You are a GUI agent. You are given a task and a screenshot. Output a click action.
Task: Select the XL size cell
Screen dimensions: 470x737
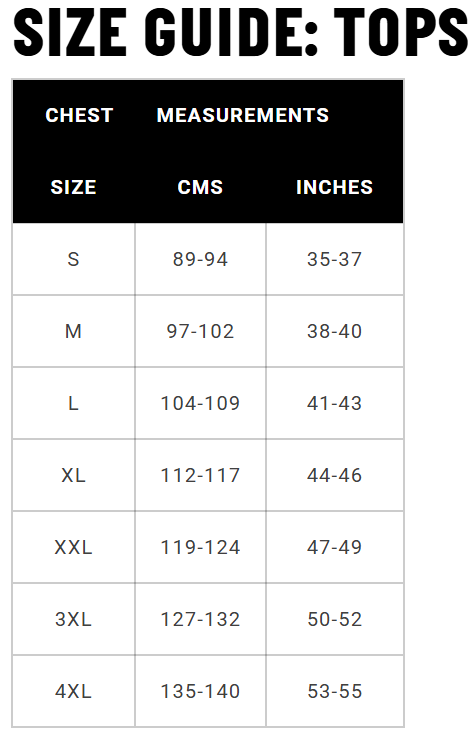[x=73, y=475]
